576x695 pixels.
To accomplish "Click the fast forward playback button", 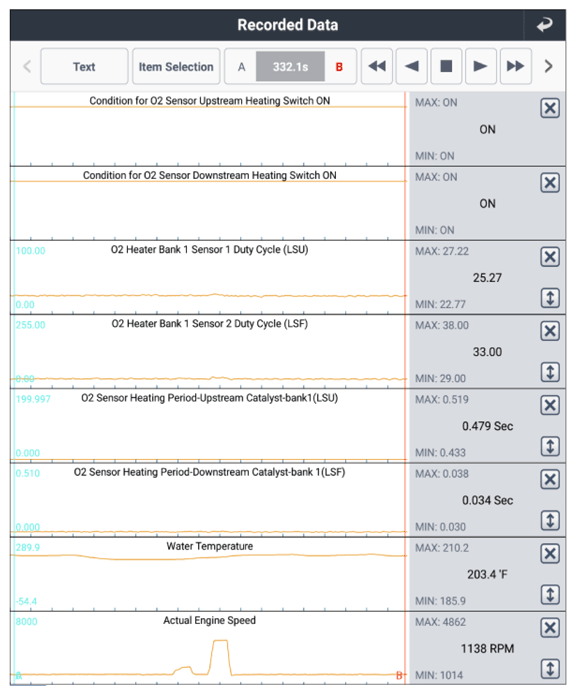I will (x=516, y=66).
